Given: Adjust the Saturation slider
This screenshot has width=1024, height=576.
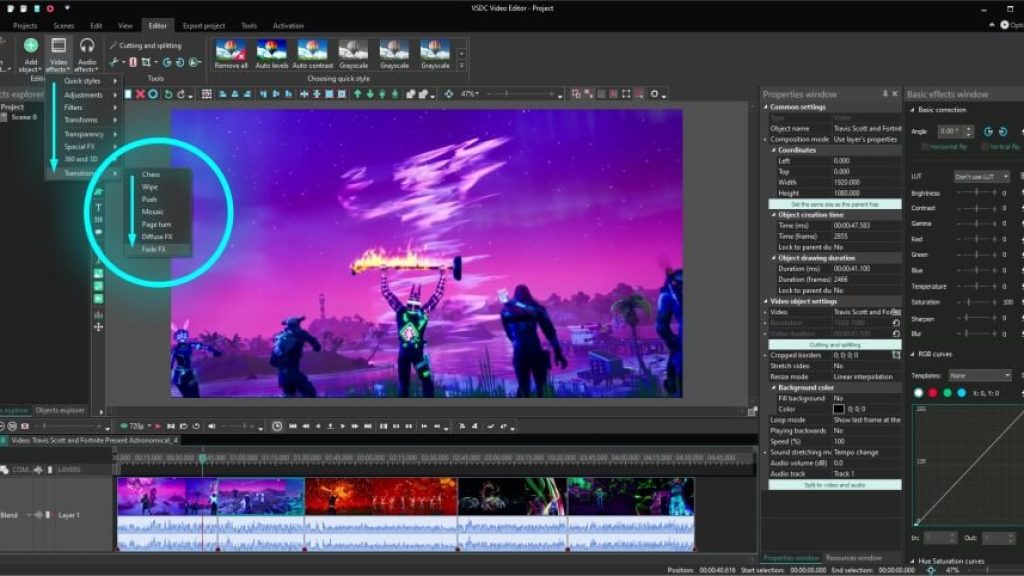Looking at the screenshot, I should 976,302.
